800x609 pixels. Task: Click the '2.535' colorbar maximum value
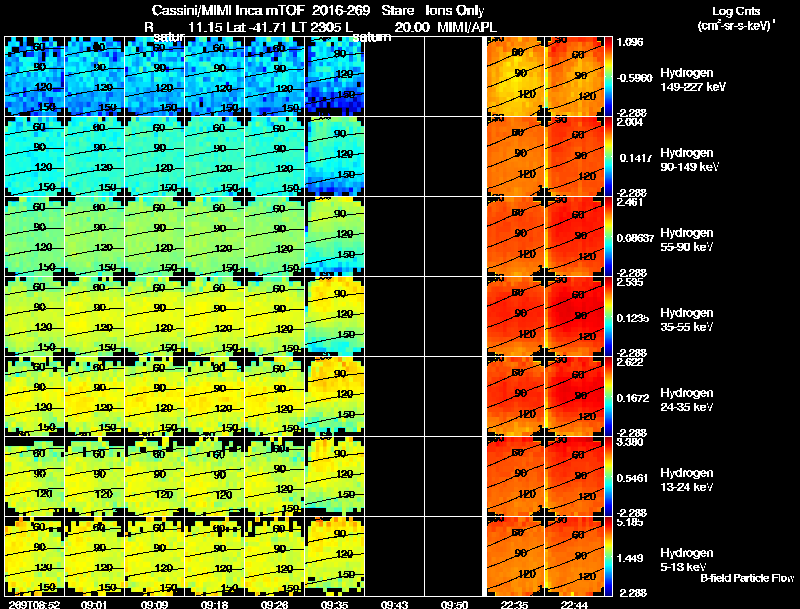(630, 283)
